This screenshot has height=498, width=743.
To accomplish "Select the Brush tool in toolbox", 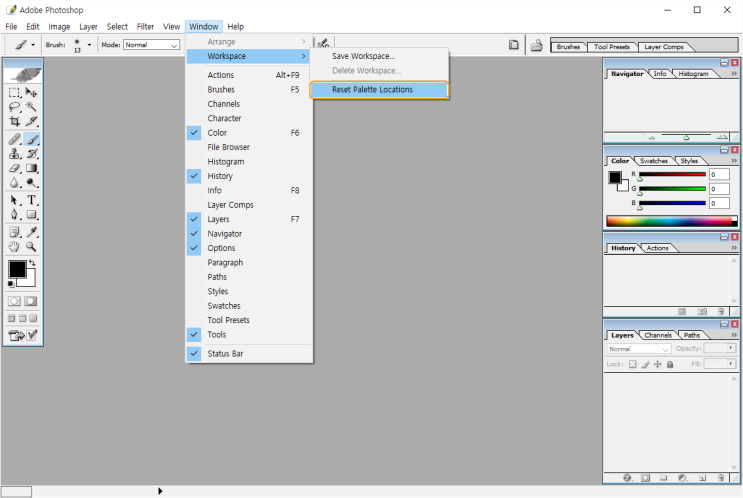I will pyautogui.click(x=31, y=139).
